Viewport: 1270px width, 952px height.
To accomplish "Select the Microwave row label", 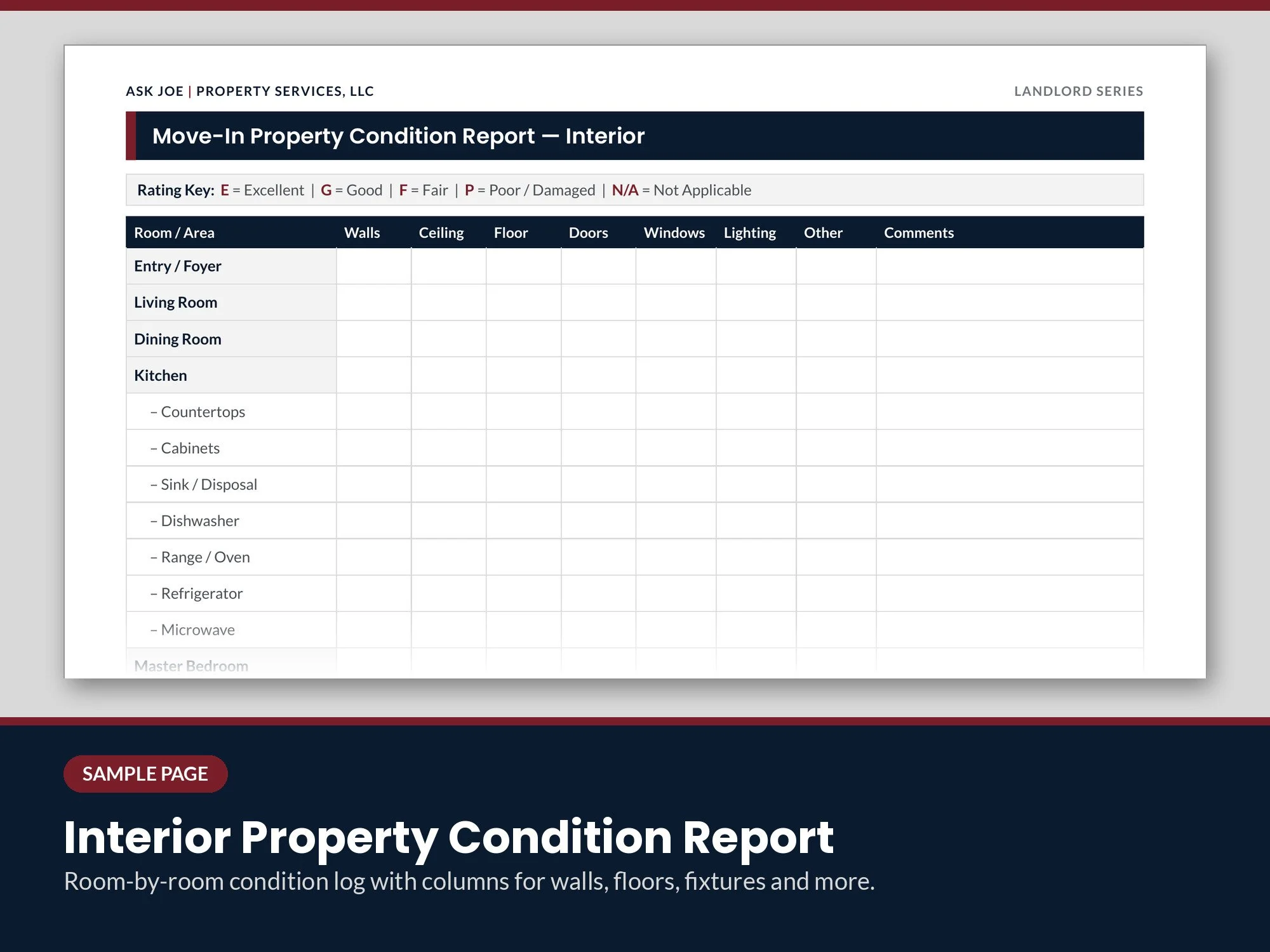I will point(192,630).
